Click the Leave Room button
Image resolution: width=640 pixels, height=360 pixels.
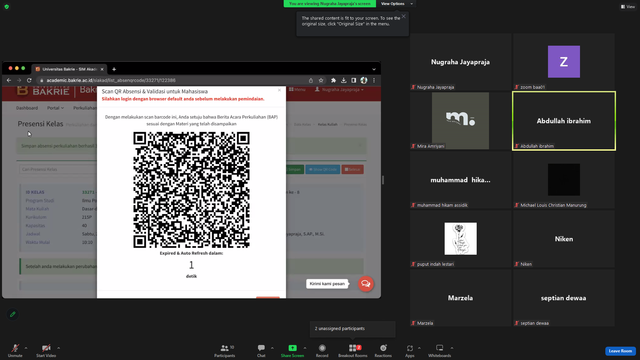click(x=620, y=351)
